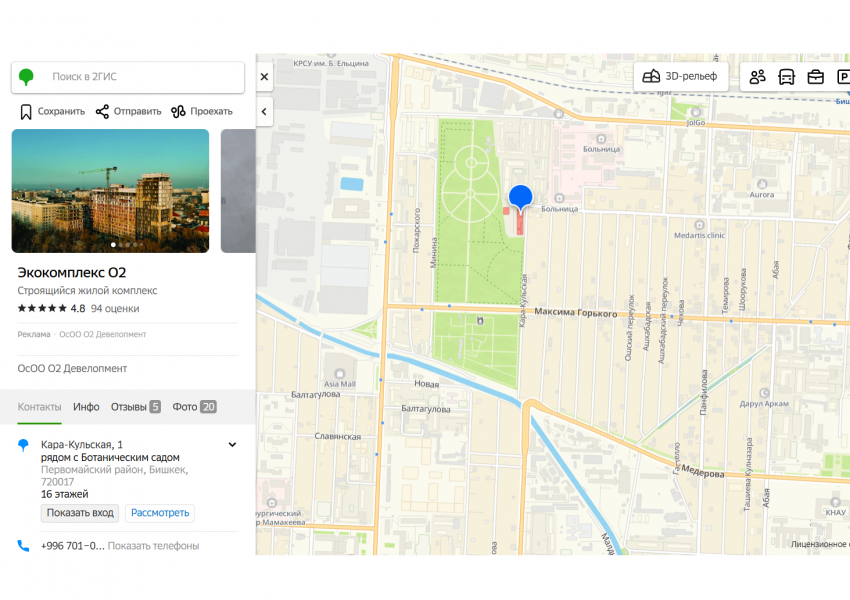Click the Рассмотреть button

click(x=160, y=513)
